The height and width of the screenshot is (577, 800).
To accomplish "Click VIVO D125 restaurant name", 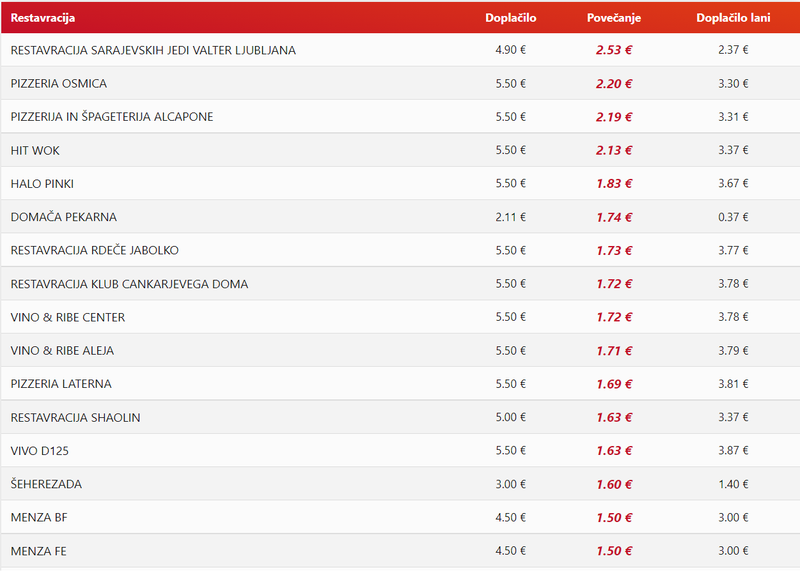I will [39, 450].
